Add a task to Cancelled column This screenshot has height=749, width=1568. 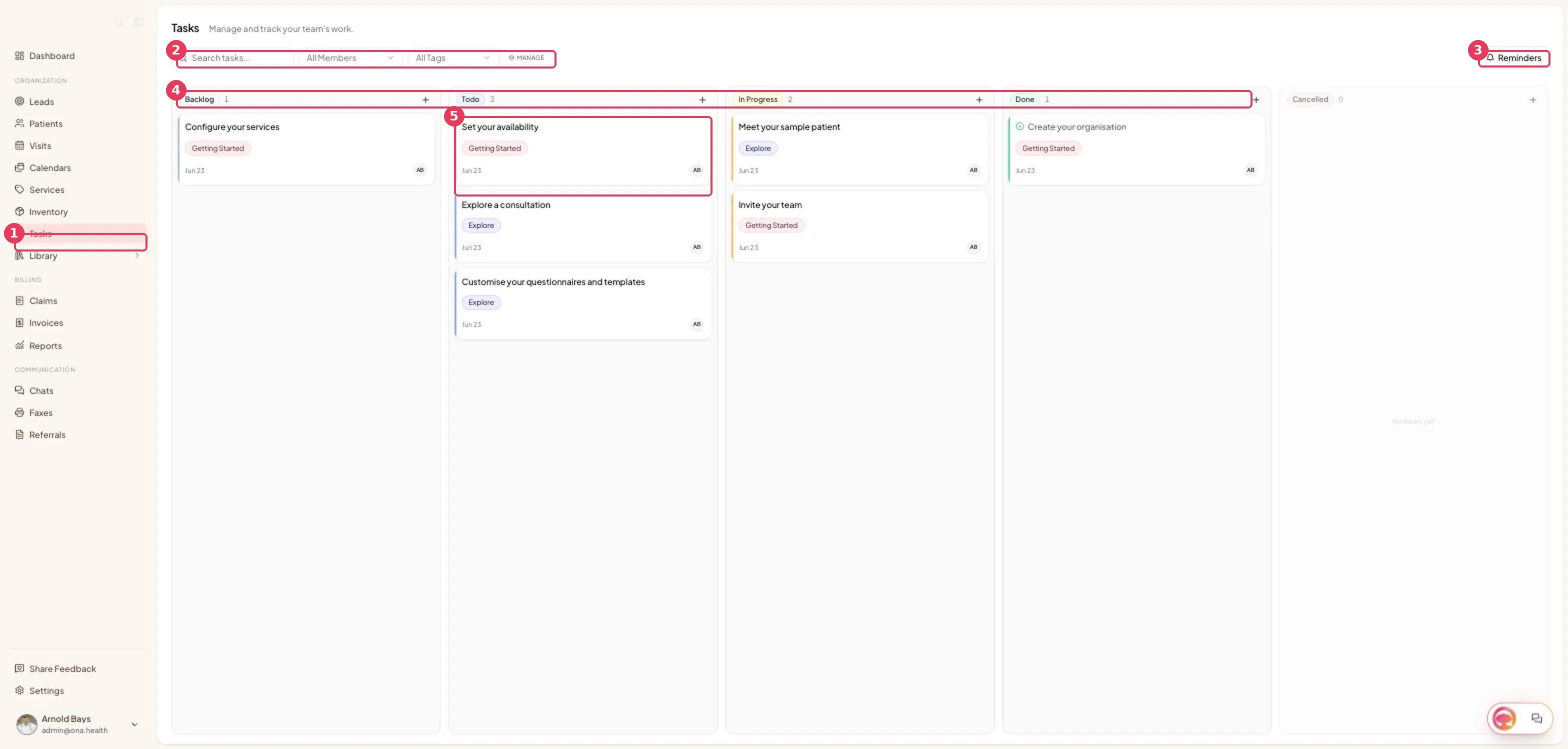tap(1532, 100)
